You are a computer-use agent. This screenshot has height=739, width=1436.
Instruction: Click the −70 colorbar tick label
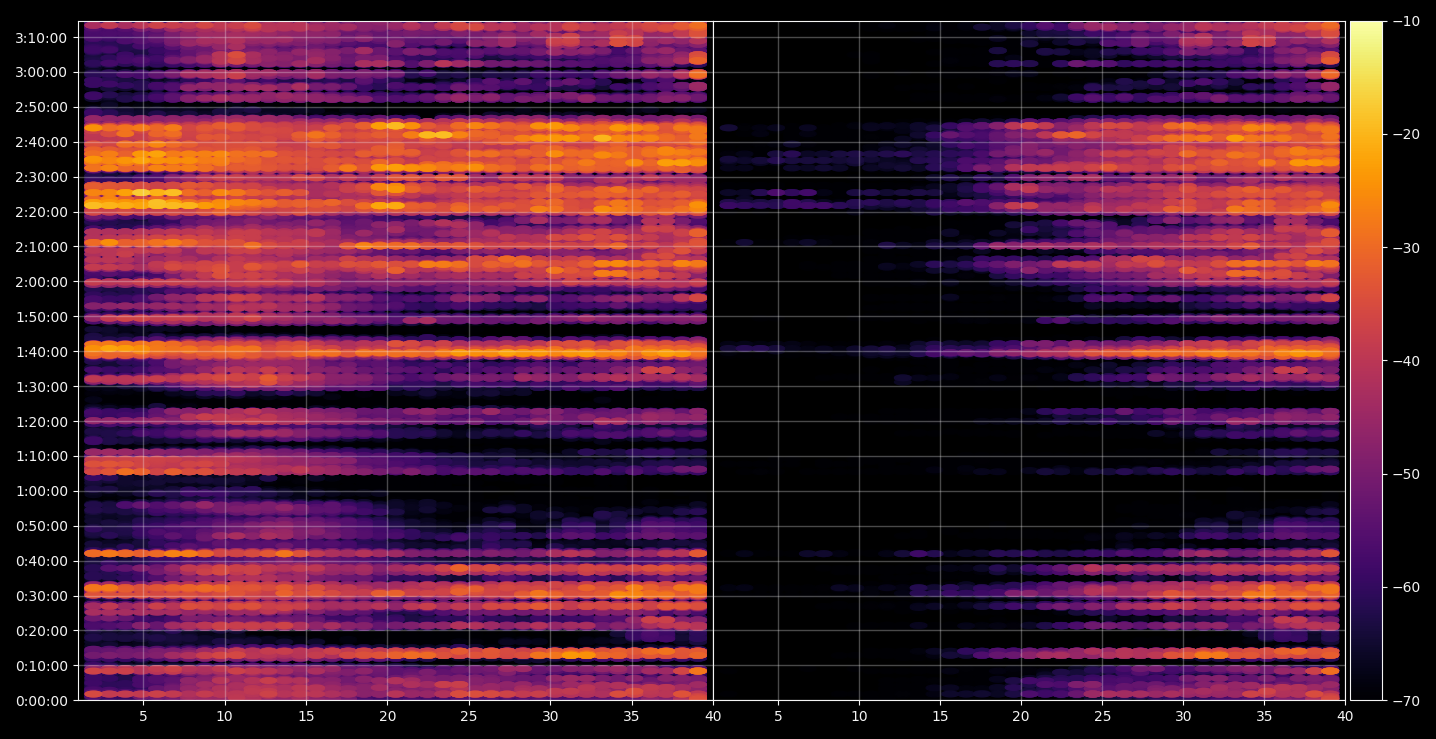tap(1405, 701)
